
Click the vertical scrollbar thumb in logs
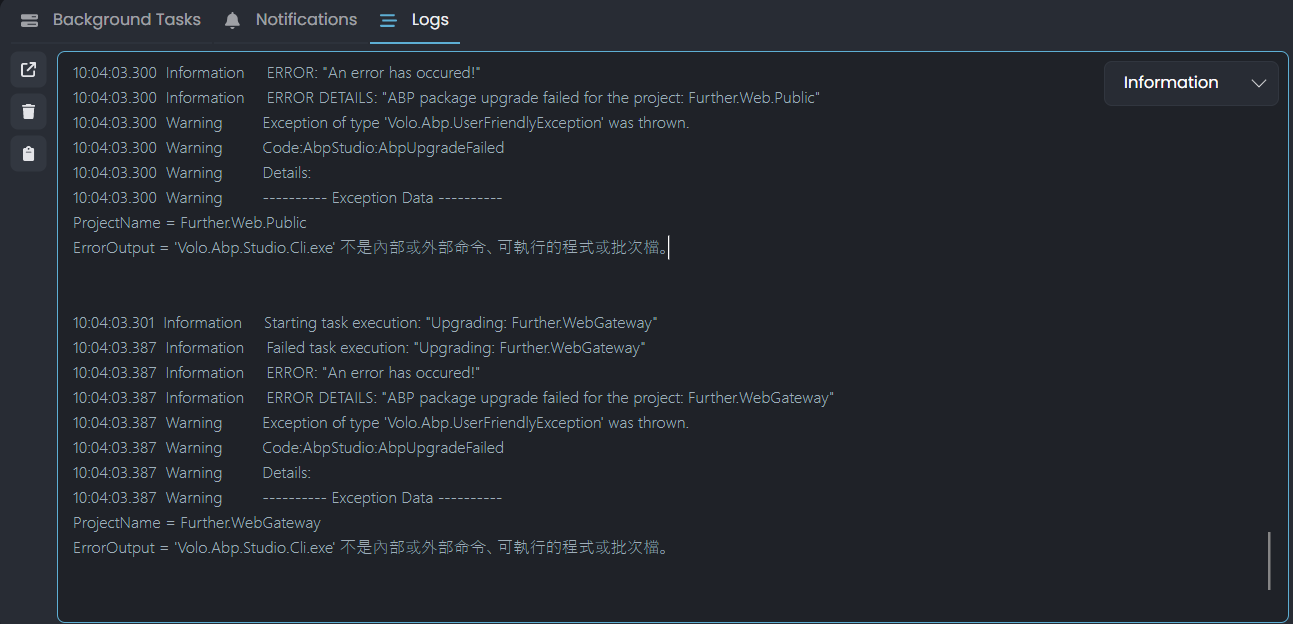1269,560
